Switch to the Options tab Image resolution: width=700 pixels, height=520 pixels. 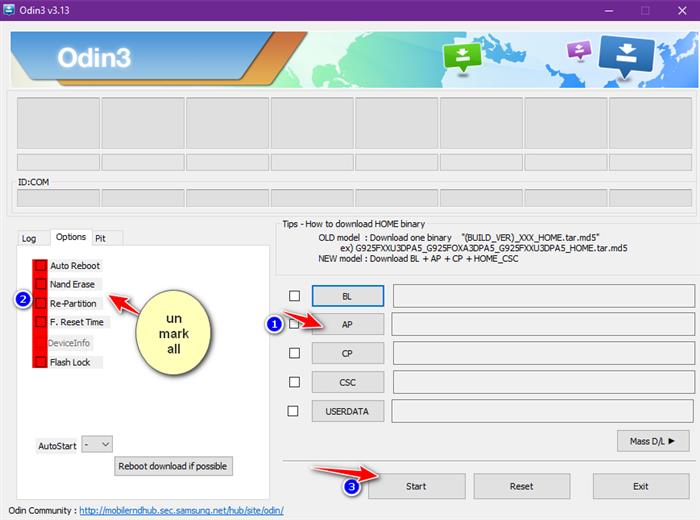point(71,237)
